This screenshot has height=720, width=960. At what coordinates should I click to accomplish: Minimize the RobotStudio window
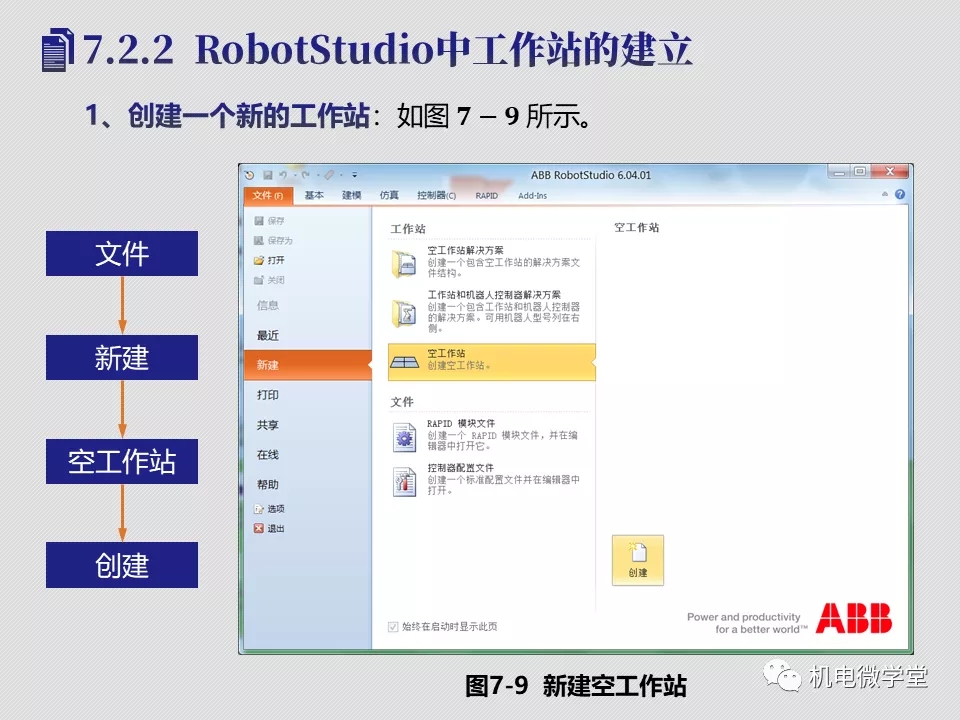pyautogui.click(x=839, y=172)
